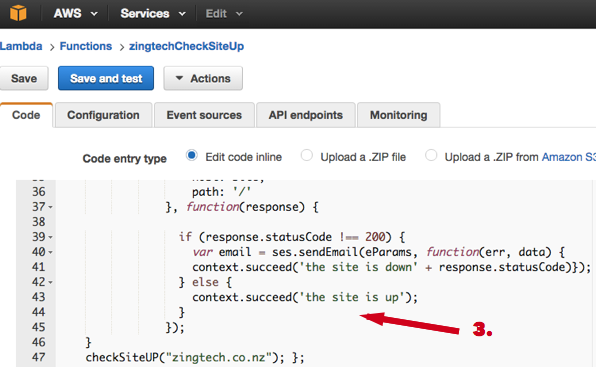Switch to Event sources tab
This screenshot has width=596, height=367.
click(204, 115)
